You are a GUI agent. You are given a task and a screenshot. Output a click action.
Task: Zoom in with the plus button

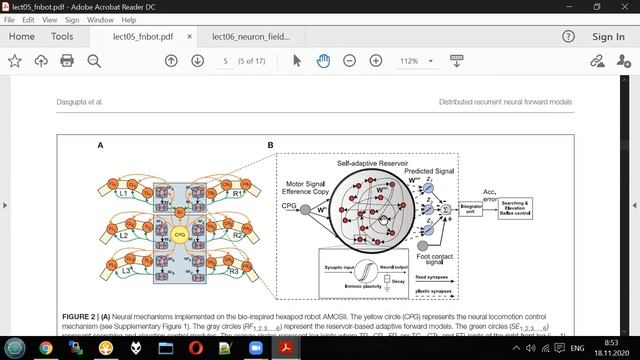click(376, 61)
